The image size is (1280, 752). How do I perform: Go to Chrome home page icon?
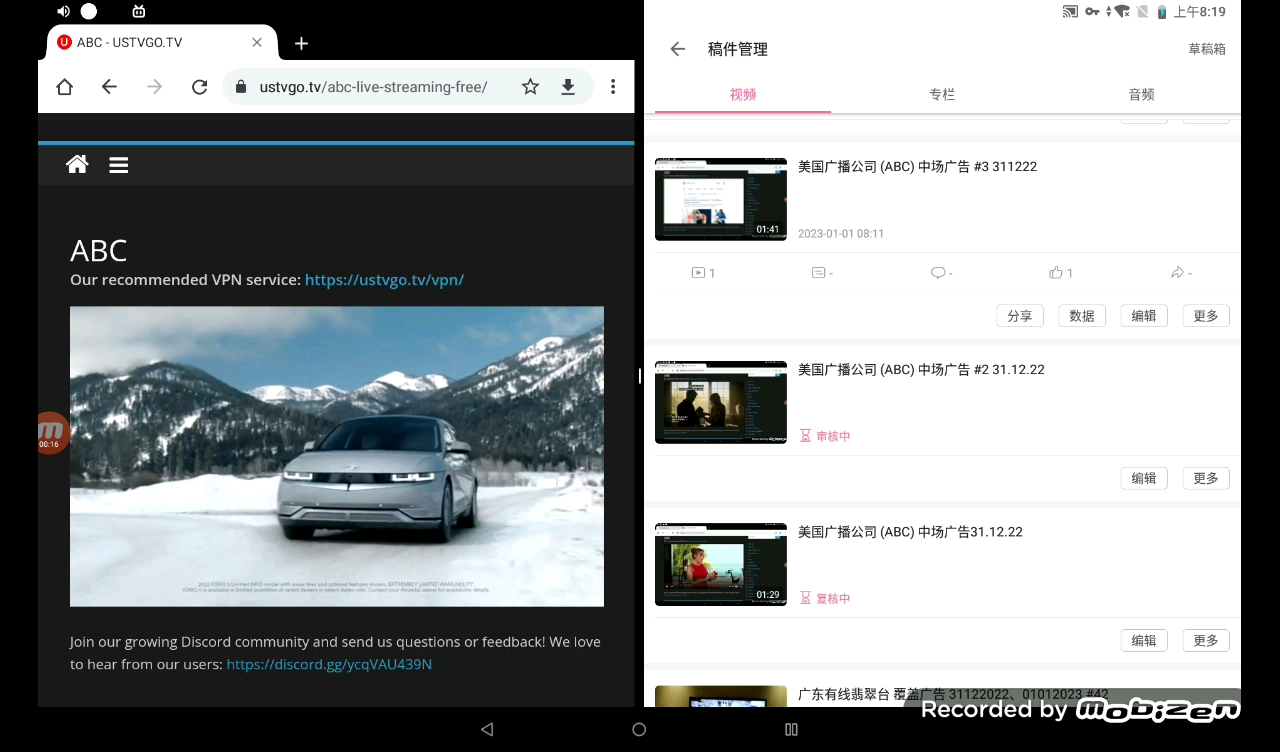point(65,87)
